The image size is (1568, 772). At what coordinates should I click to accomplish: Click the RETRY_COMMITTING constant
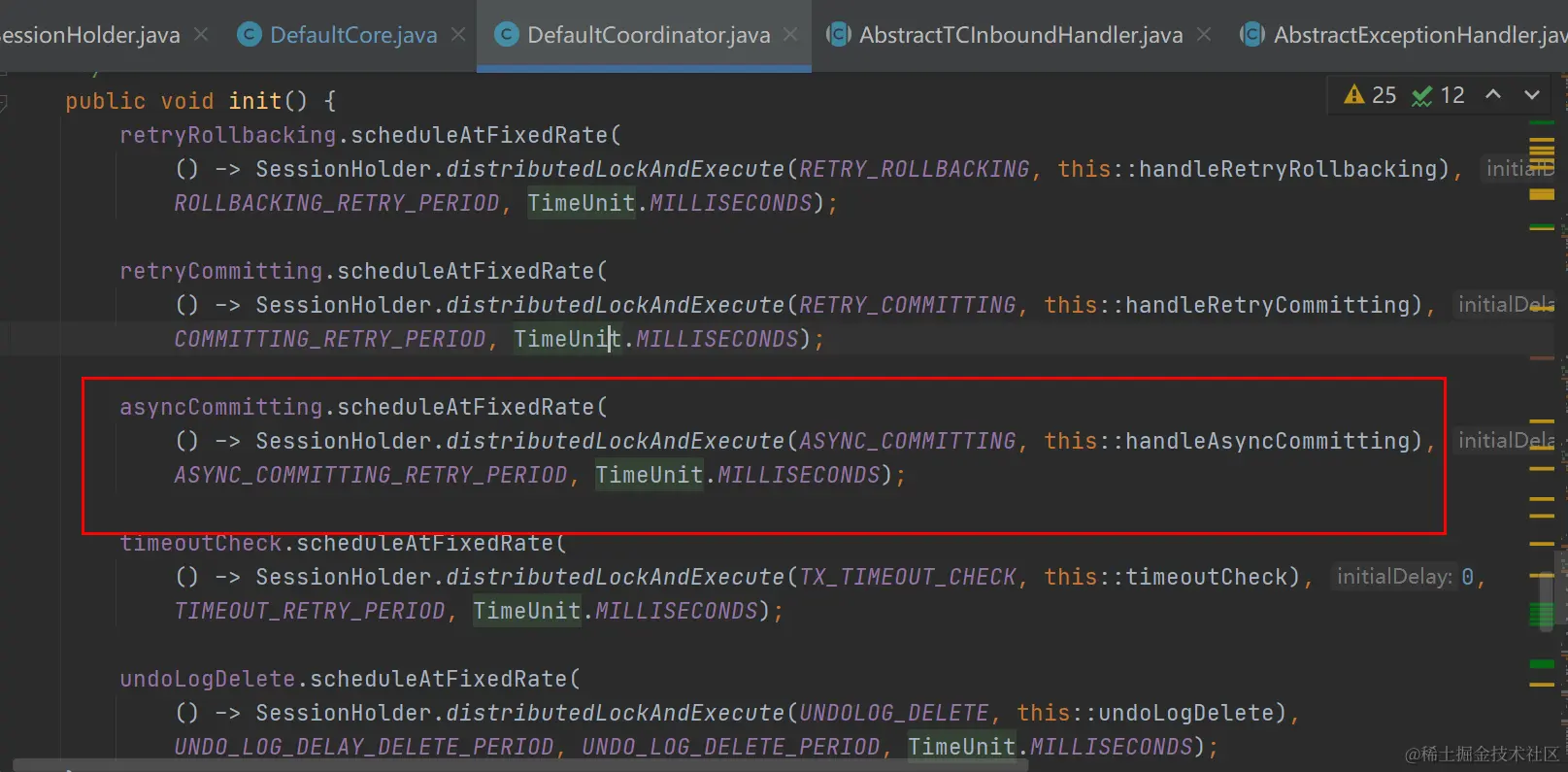click(x=907, y=305)
